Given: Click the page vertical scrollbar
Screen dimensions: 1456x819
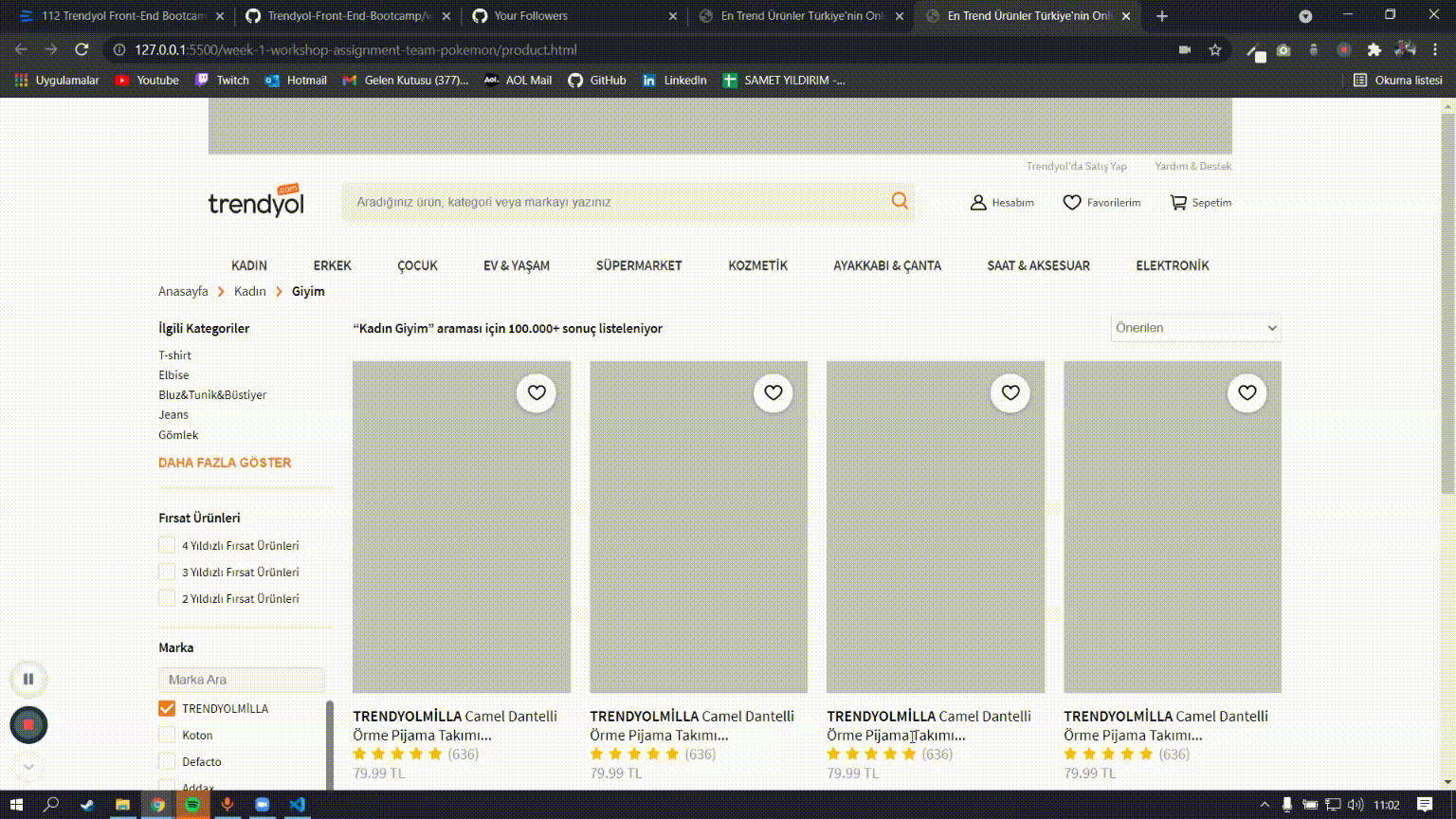Looking at the screenshot, I should pyautogui.click(x=1447, y=303).
